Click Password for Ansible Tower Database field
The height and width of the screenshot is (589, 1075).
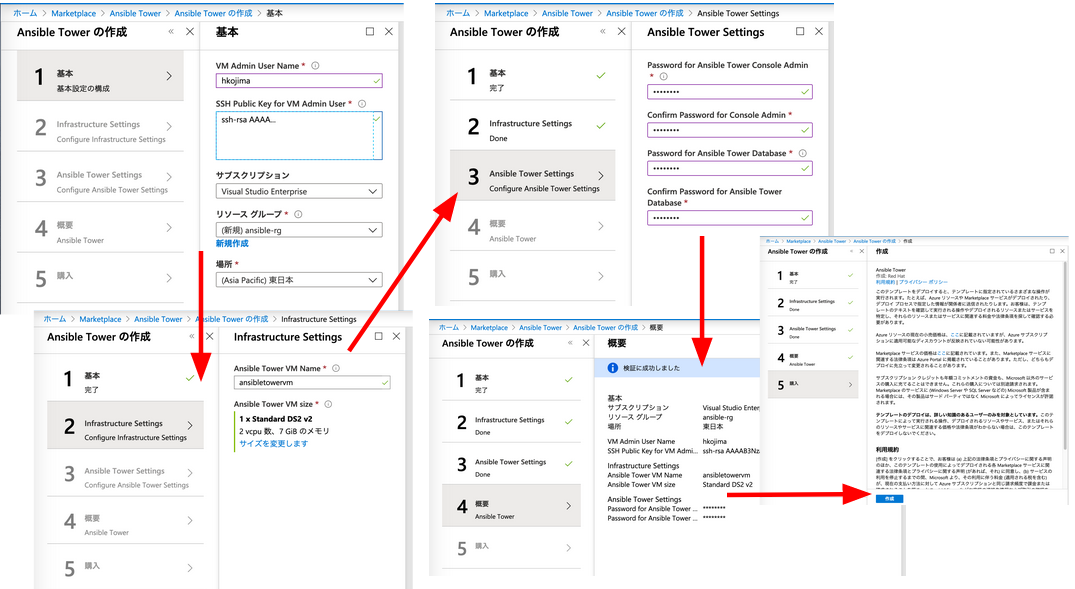coord(729,168)
